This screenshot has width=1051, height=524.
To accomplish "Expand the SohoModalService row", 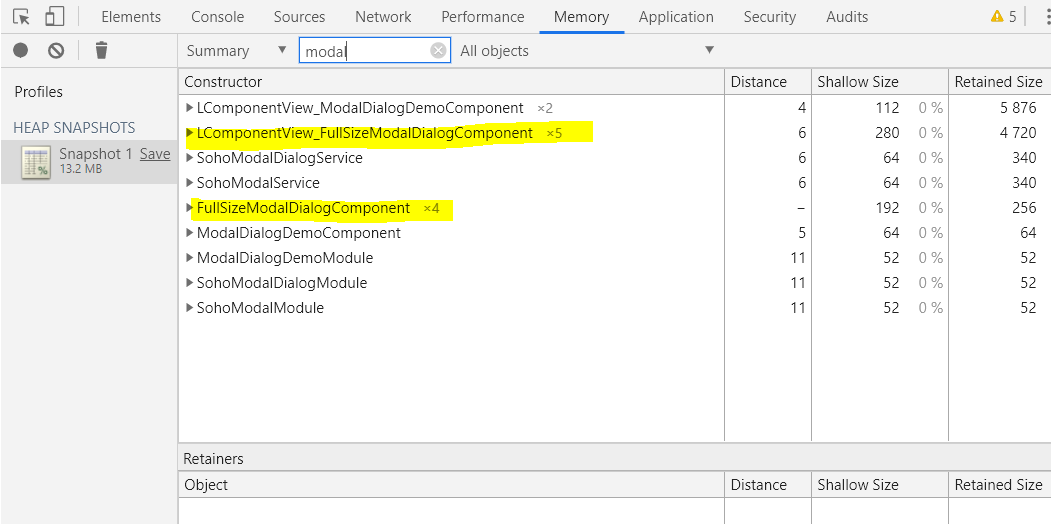I will click(190, 183).
